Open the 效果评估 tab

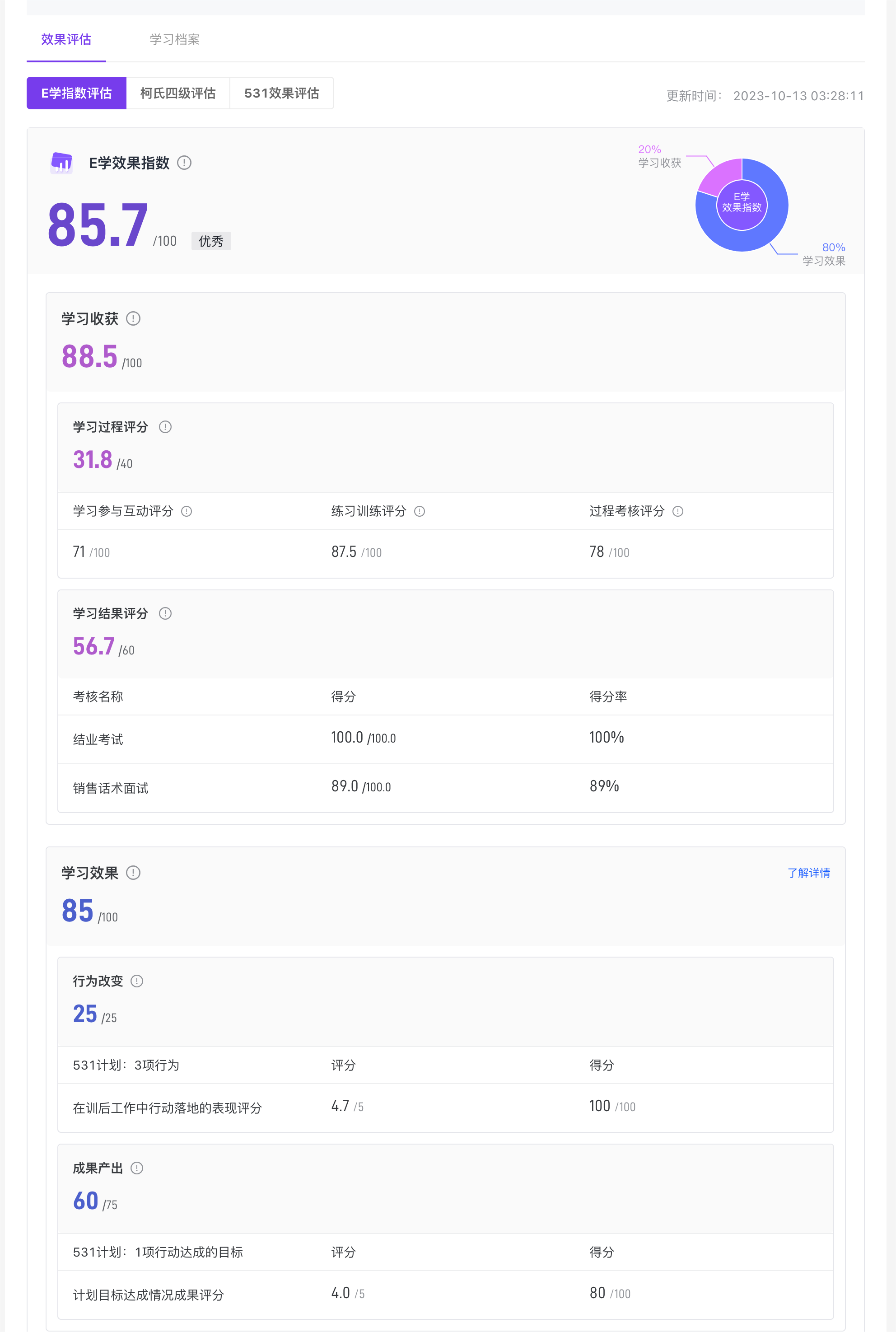[x=66, y=39]
